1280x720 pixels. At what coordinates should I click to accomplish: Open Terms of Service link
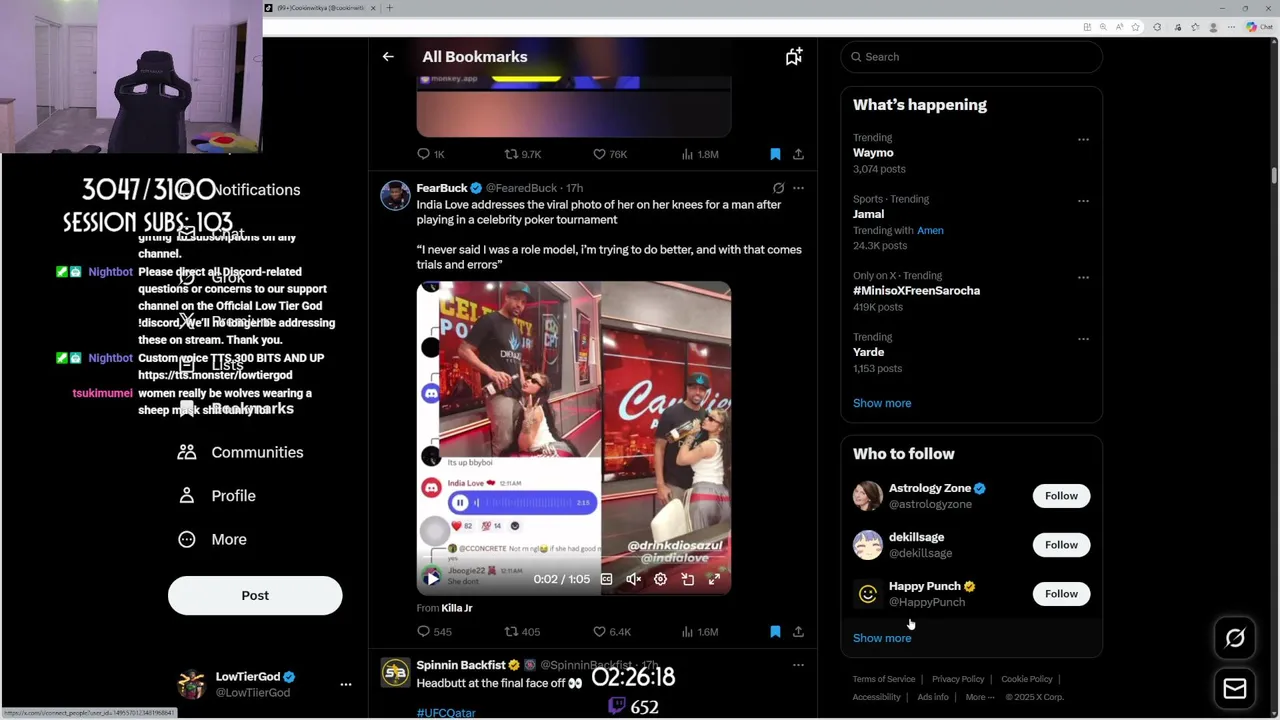coord(884,680)
